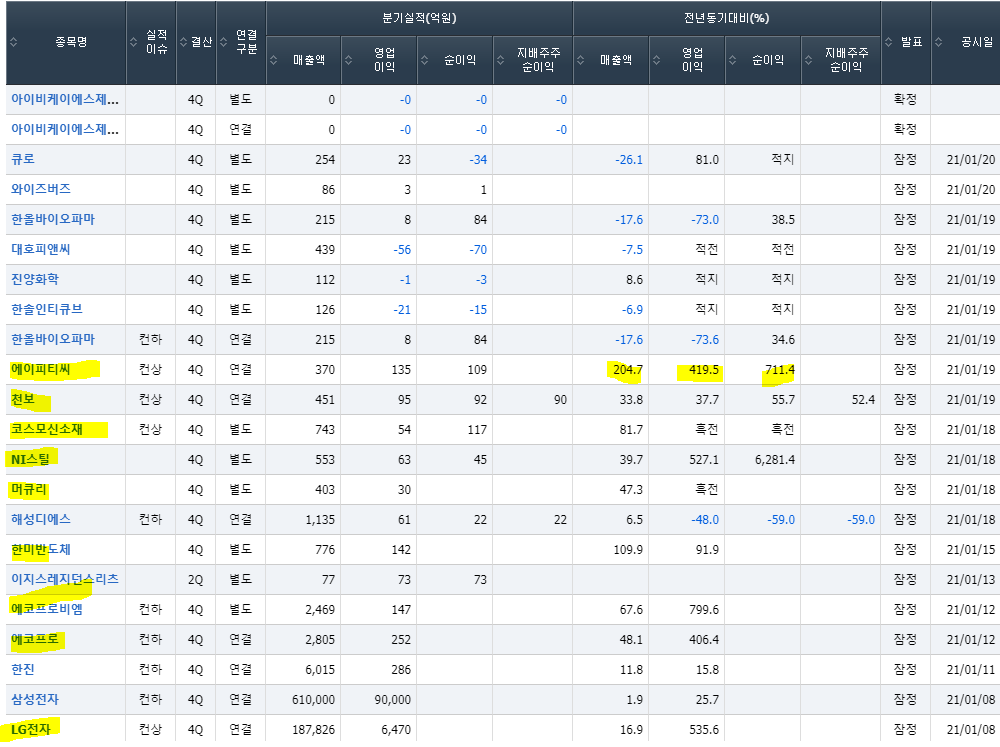
Task: Select 진양화학 net income -3
Action: (x=481, y=280)
